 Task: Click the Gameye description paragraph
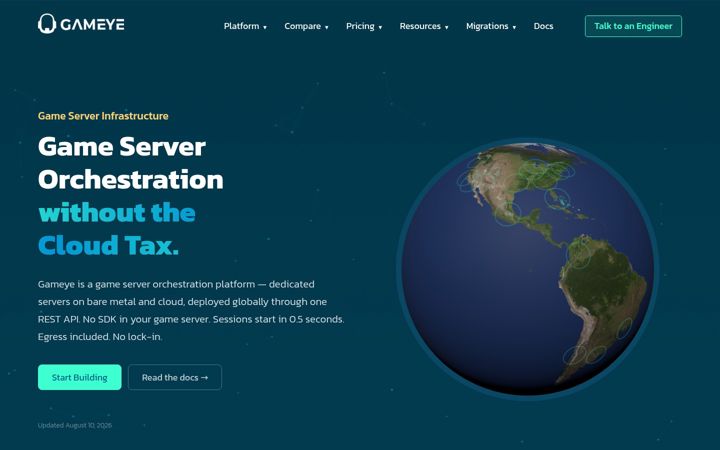(191, 310)
